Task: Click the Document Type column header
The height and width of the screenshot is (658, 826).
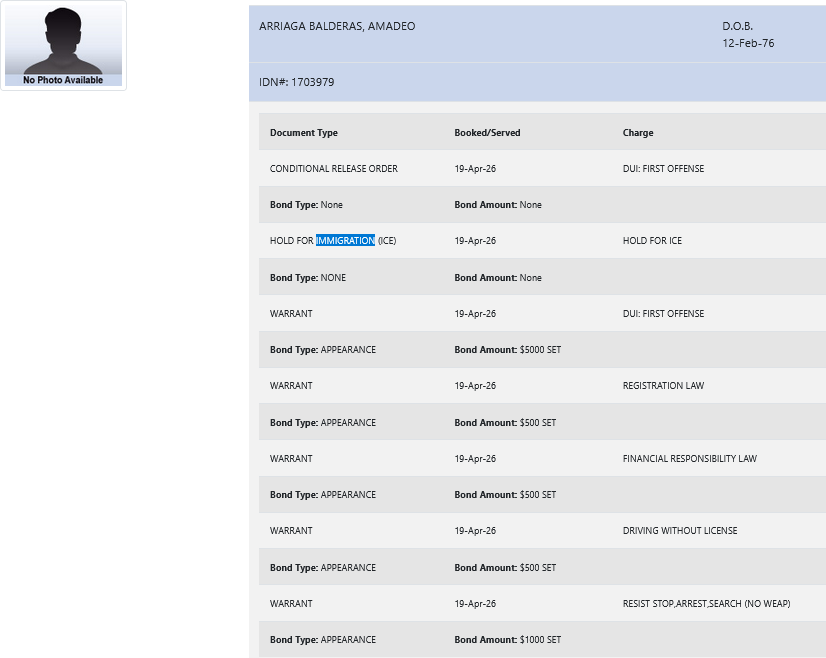Action: (x=304, y=133)
